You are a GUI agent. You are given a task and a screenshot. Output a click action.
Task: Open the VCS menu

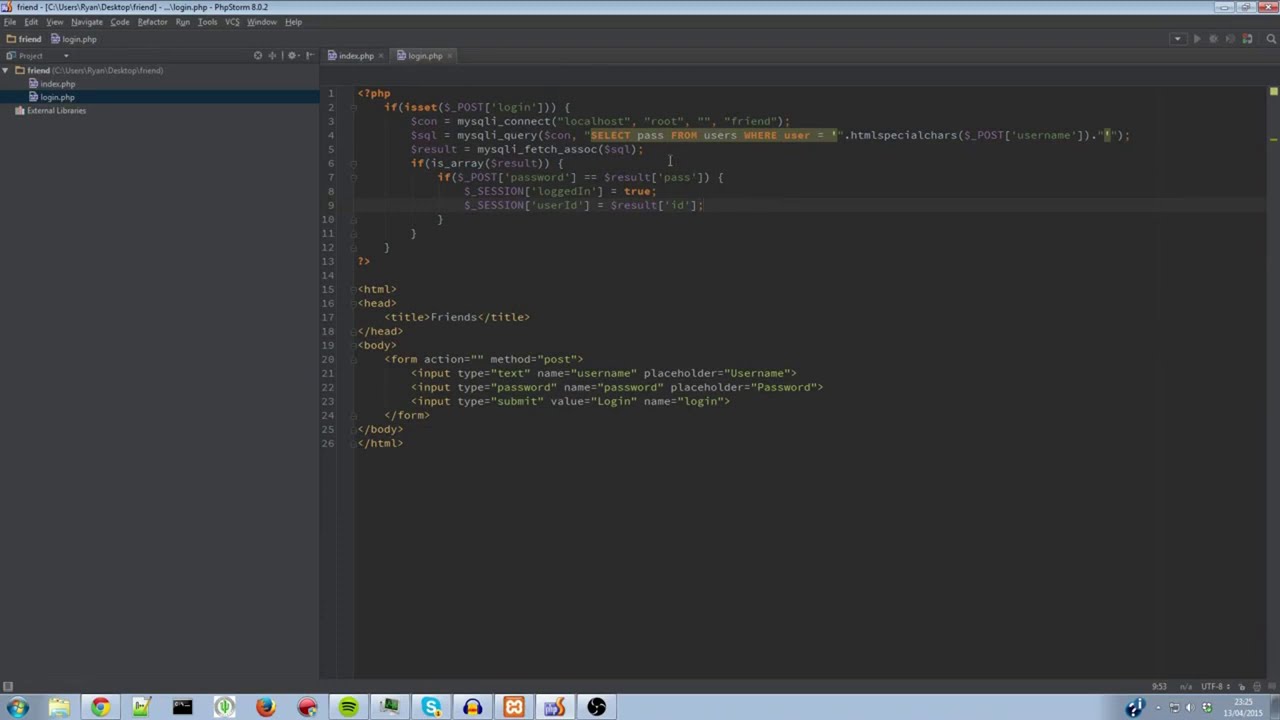[x=232, y=22]
